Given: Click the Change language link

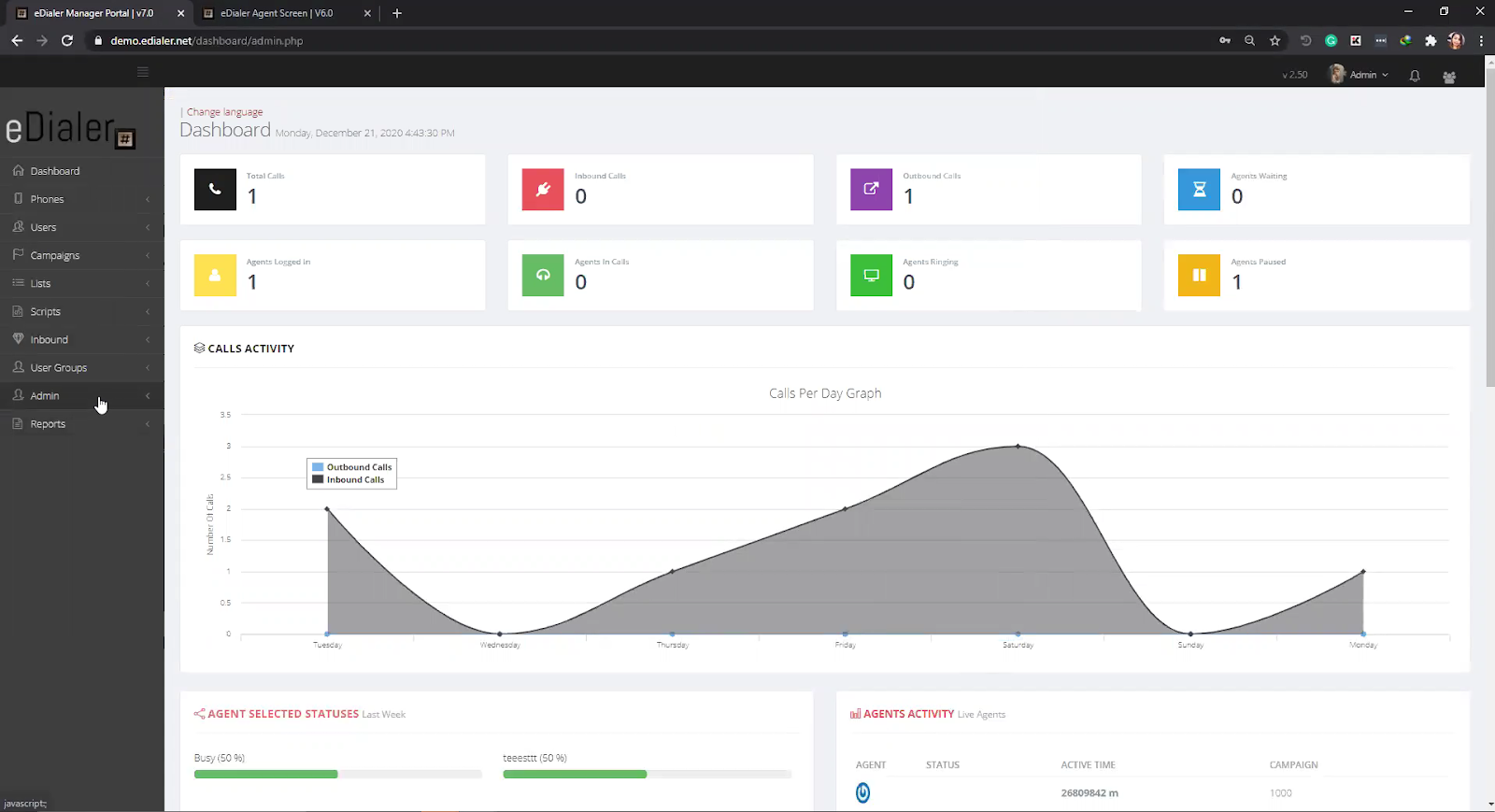Looking at the screenshot, I should 224,112.
